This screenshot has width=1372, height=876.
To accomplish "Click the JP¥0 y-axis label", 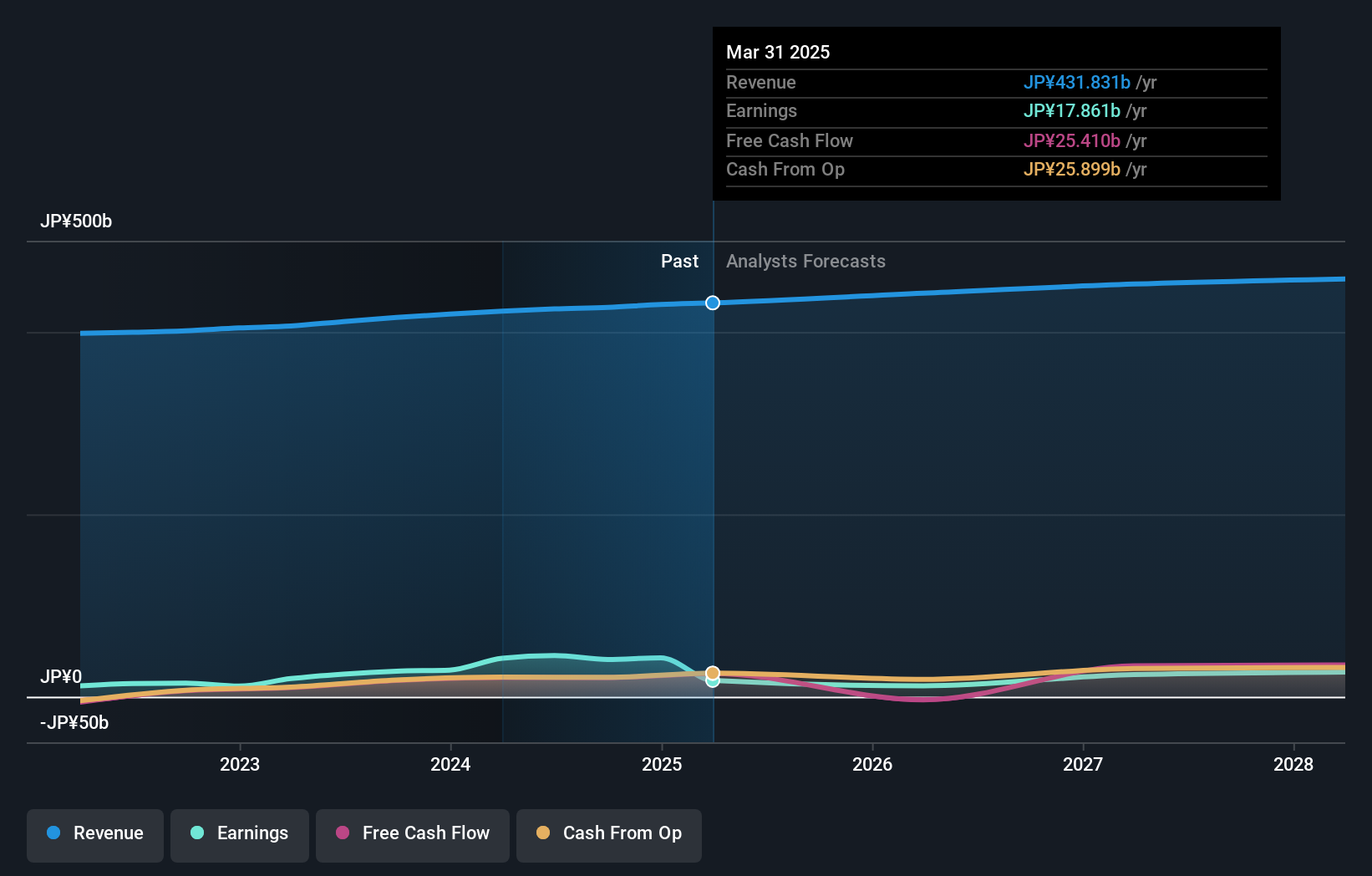I will [x=61, y=676].
